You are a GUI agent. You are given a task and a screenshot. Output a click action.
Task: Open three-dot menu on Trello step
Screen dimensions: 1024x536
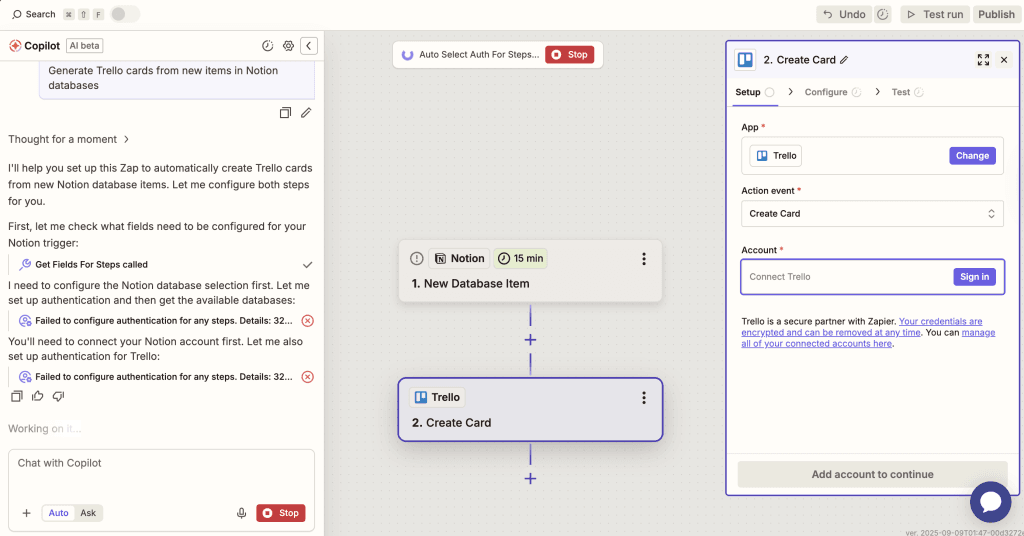pos(644,398)
